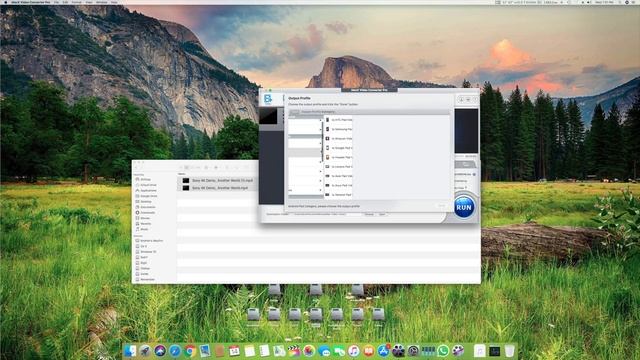Select the 'to Lenovo Pad' profile

click(x=339, y=167)
